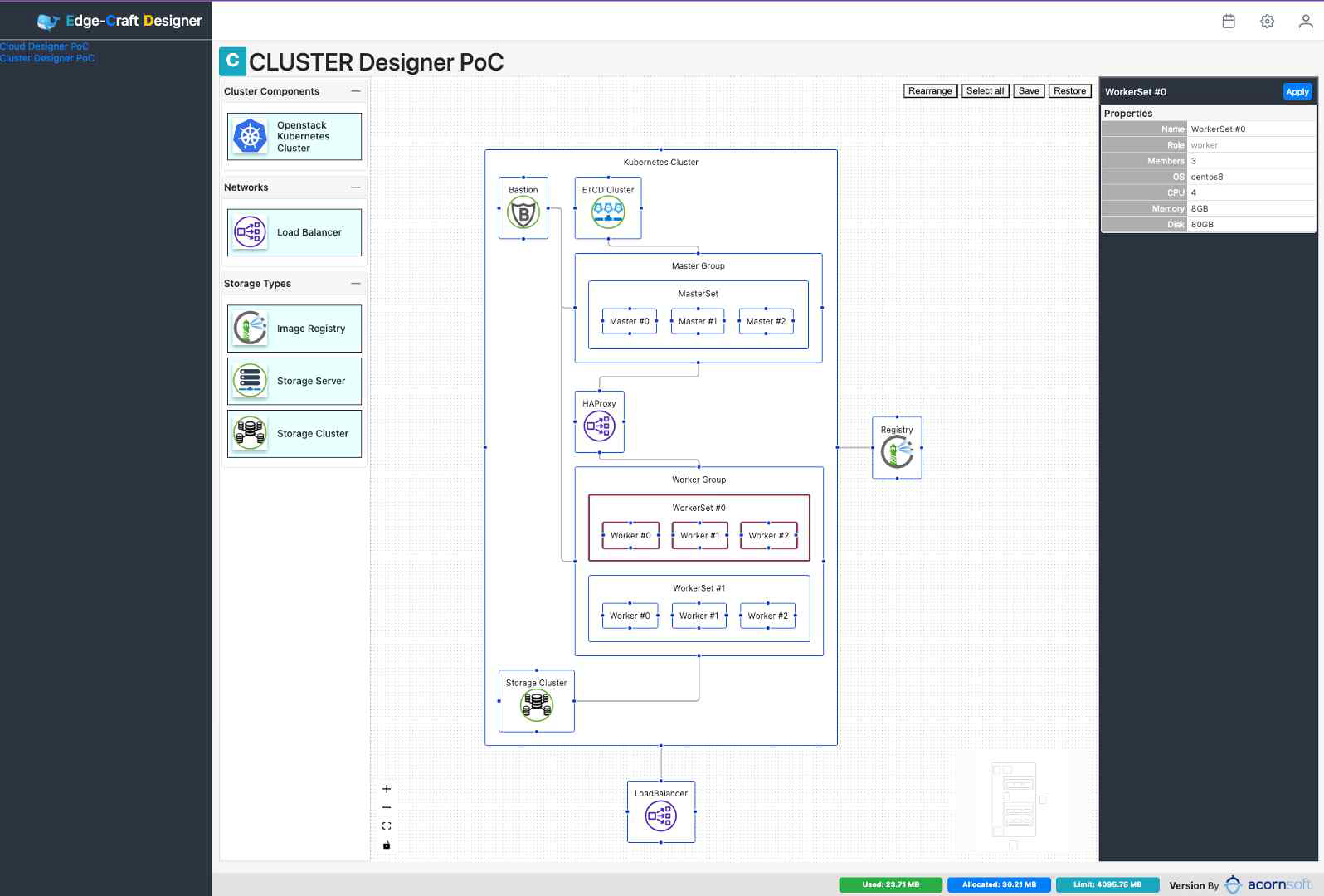Edit the CPU property value
The width and height of the screenshot is (1324, 896).
point(1251,192)
